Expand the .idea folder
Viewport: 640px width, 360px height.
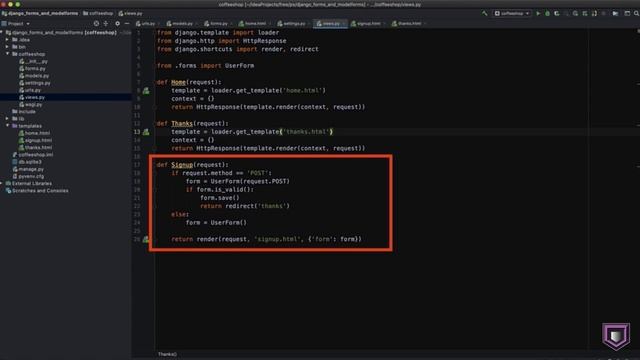point(7,40)
